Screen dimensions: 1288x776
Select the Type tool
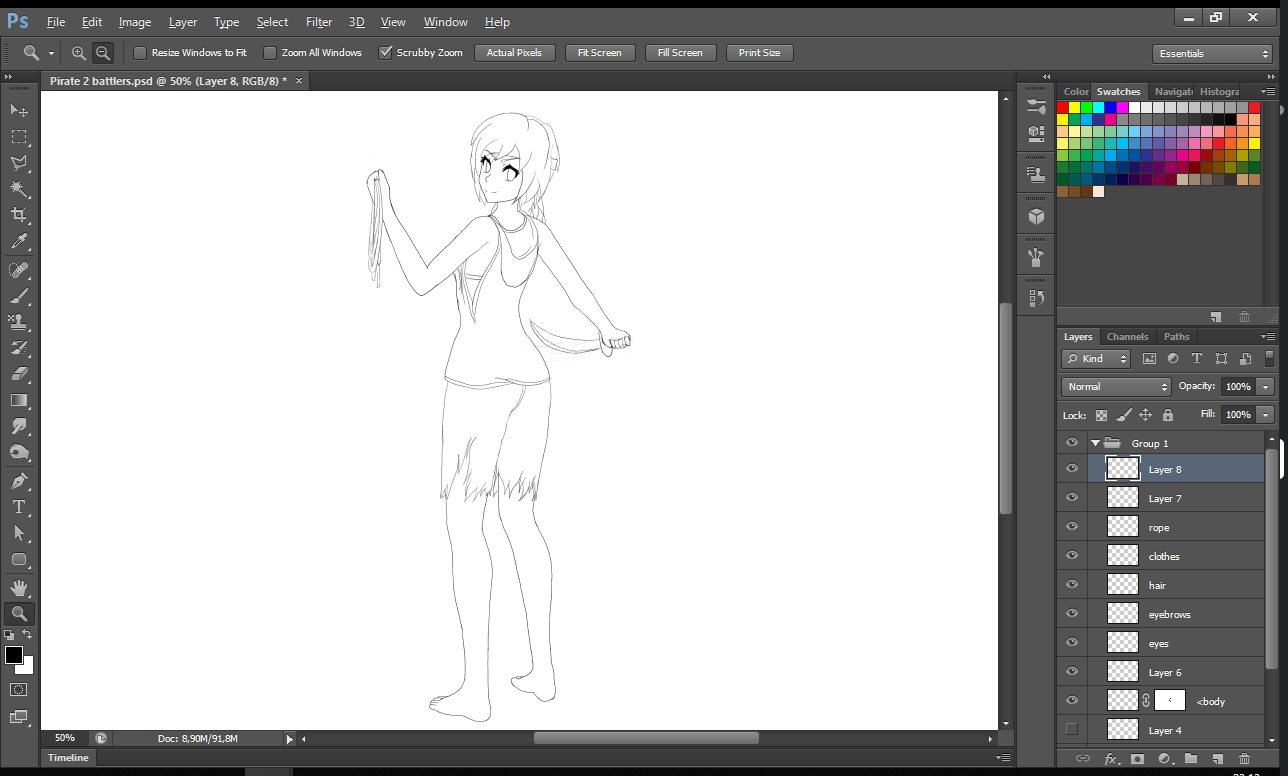click(19, 507)
